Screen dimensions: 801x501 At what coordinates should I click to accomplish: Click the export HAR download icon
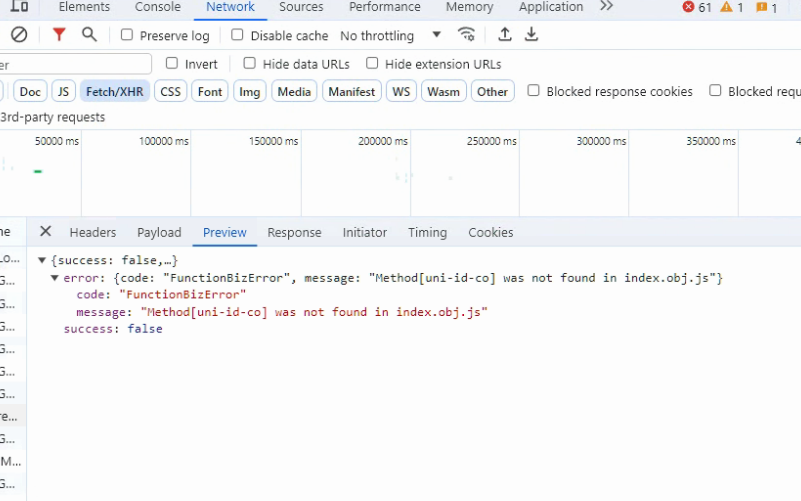tap(532, 35)
